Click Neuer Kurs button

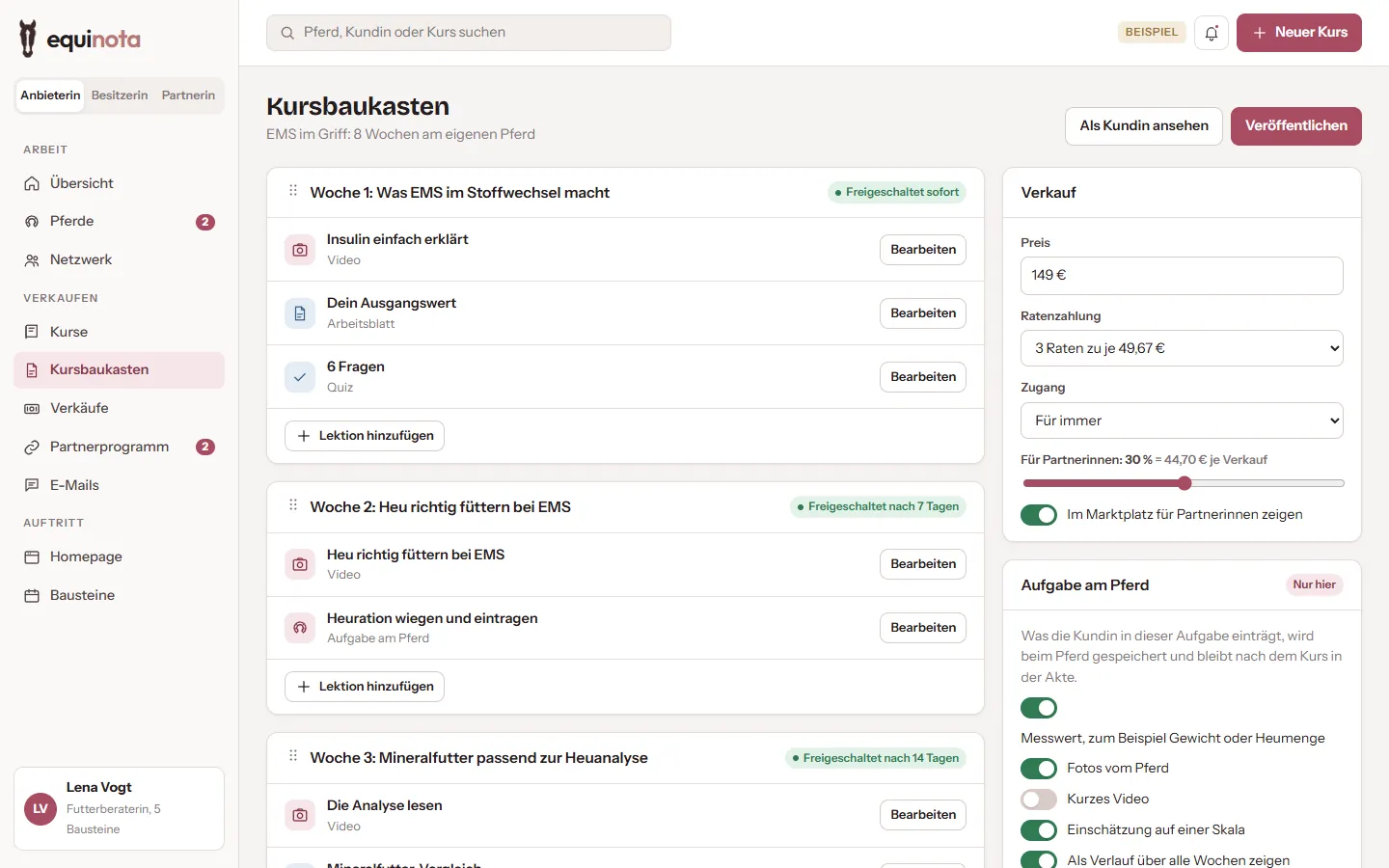click(1299, 33)
